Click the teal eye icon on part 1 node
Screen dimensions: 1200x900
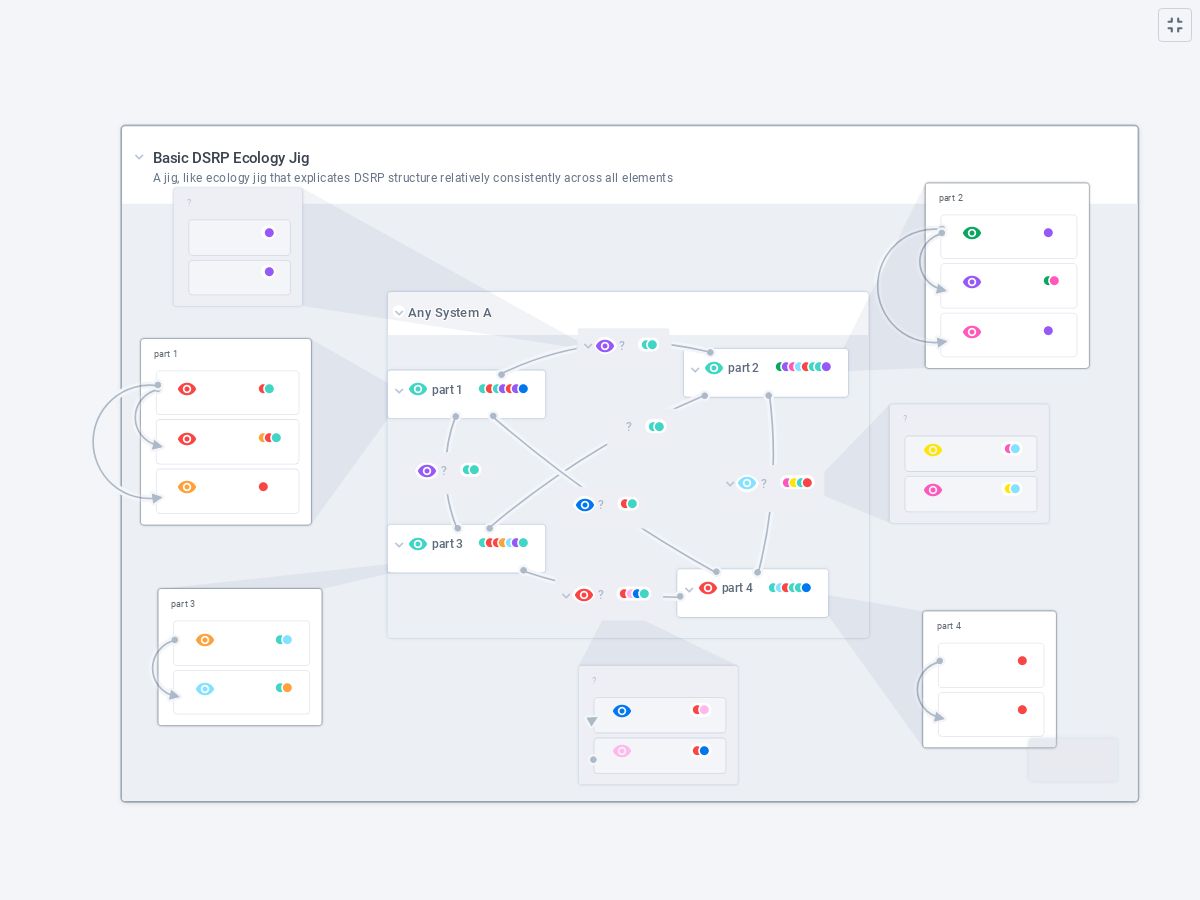click(418, 390)
